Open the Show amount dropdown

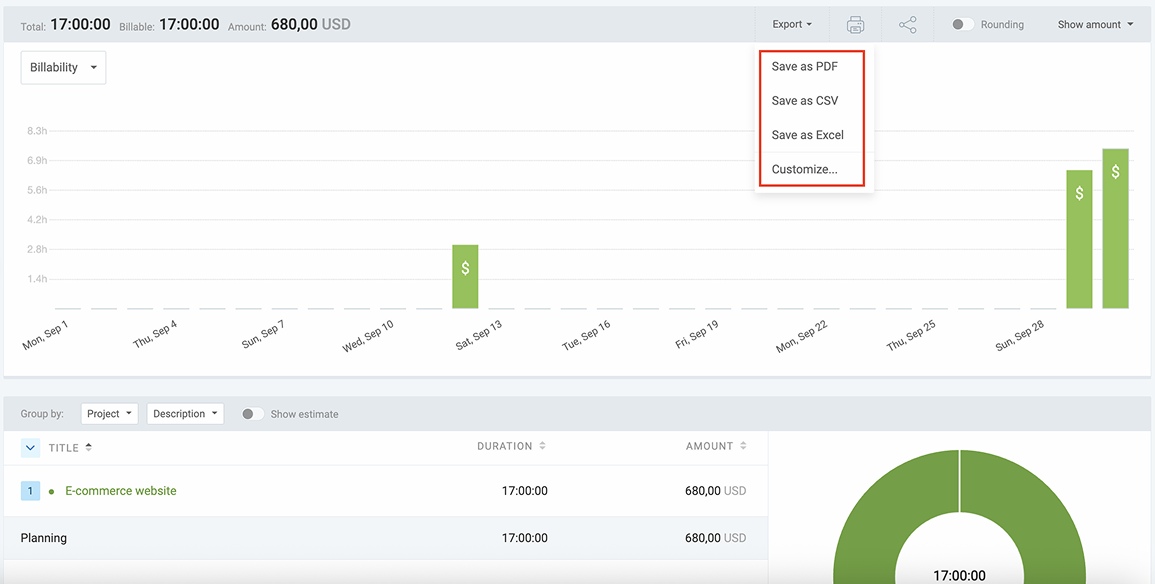point(1095,23)
